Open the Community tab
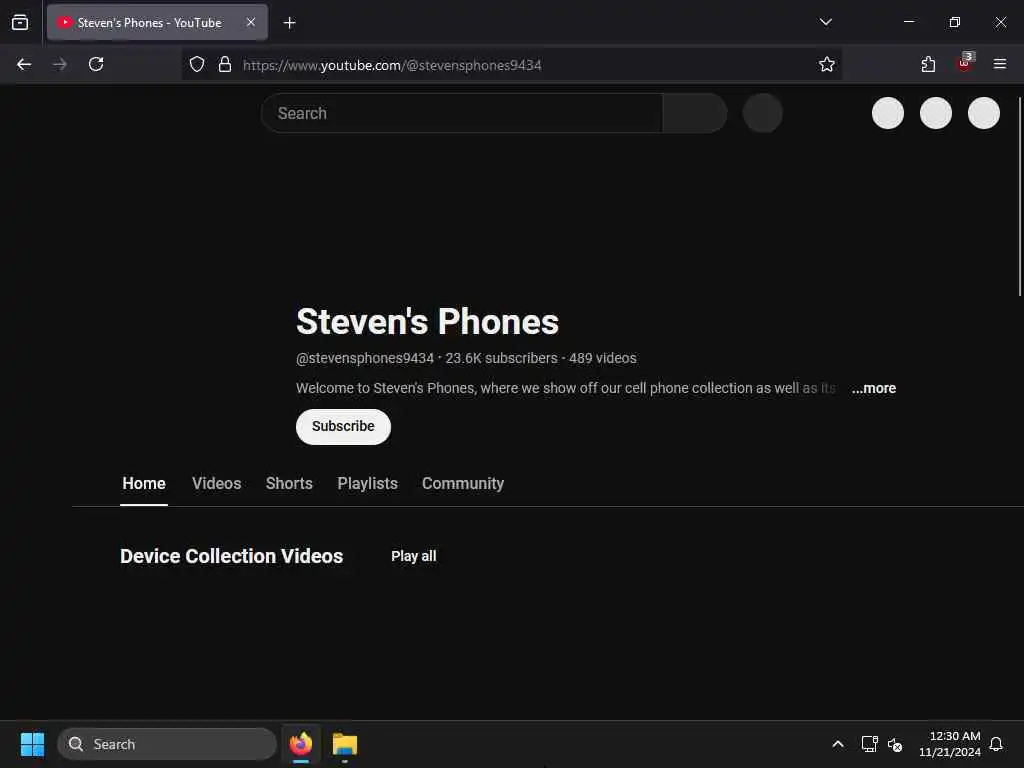This screenshot has height=768, width=1024. (462, 484)
